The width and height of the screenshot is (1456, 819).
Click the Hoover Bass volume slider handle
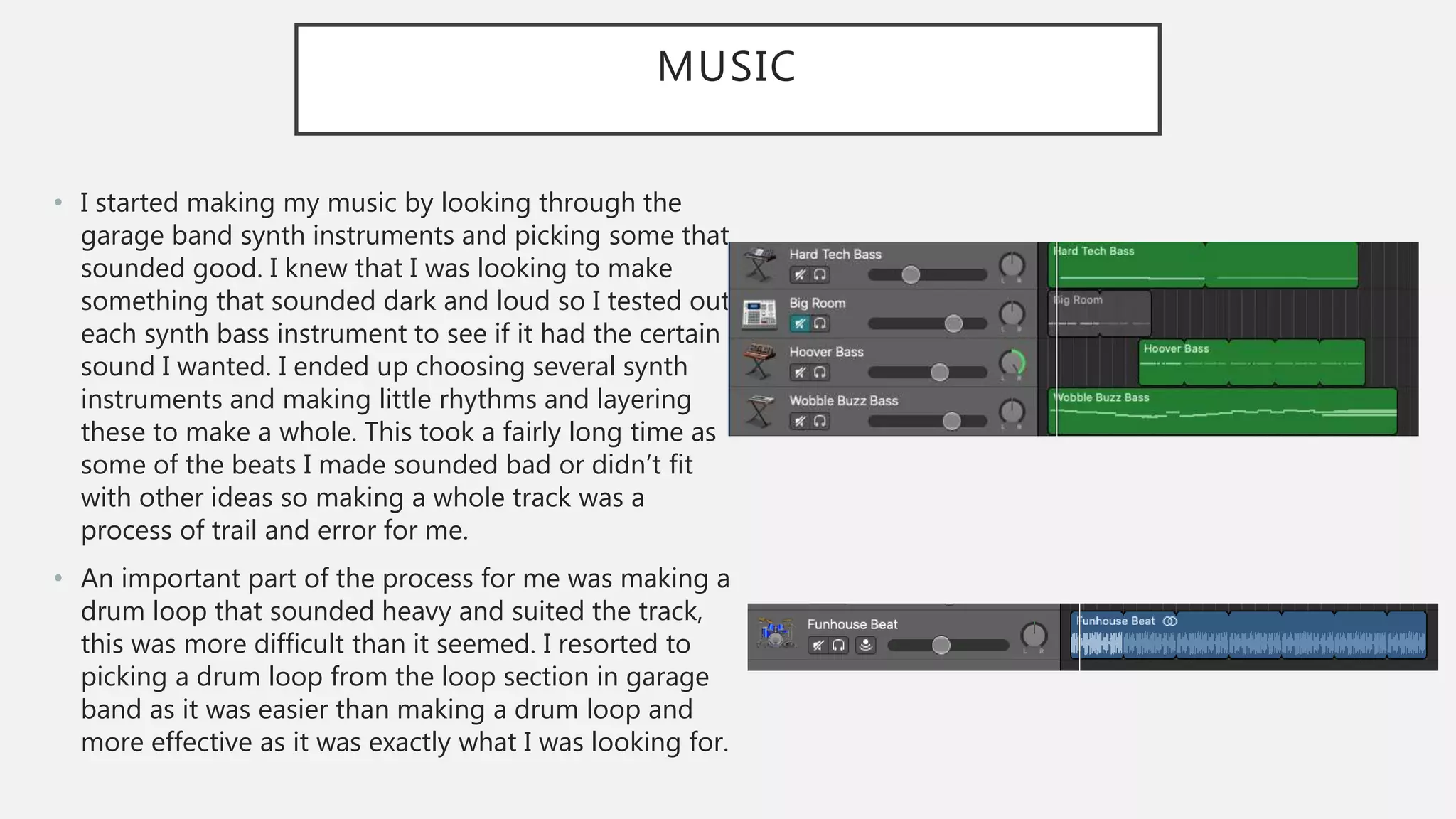click(940, 372)
